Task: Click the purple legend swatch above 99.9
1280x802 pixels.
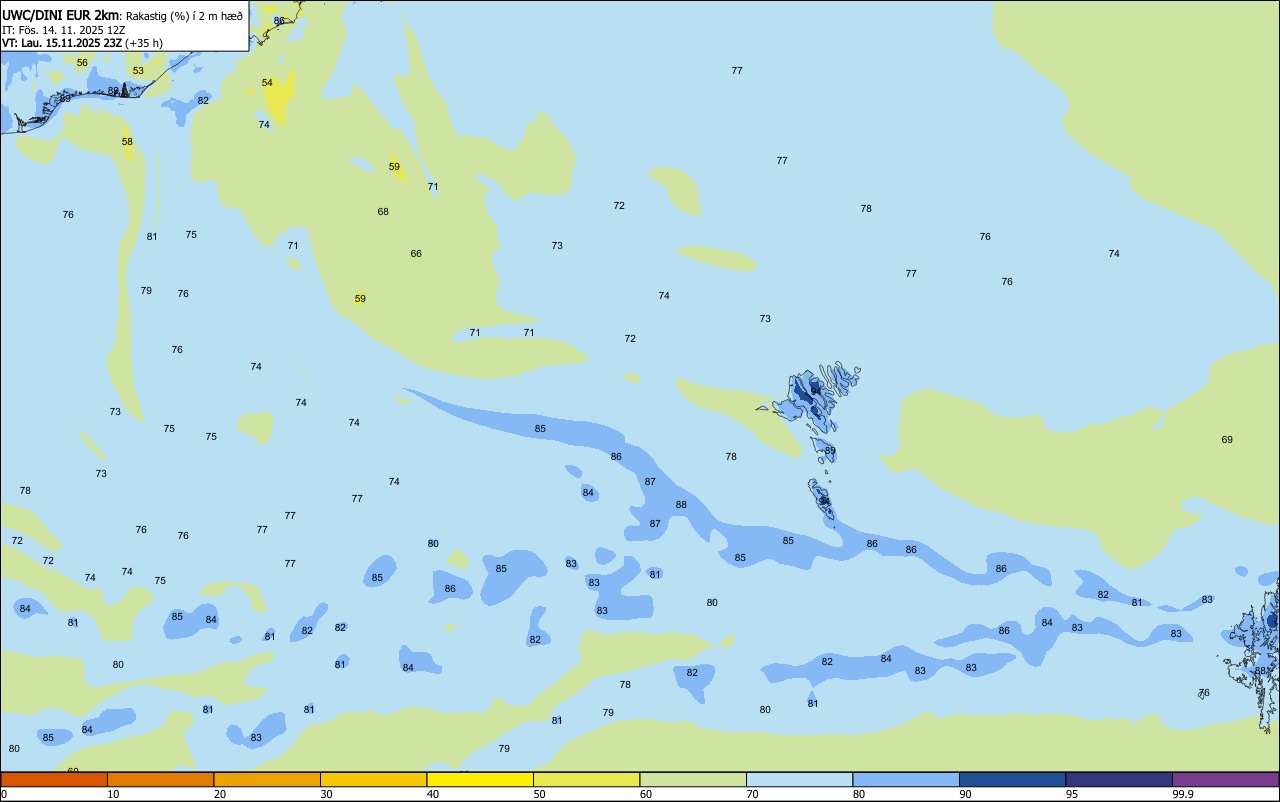Action: [x=1225, y=779]
